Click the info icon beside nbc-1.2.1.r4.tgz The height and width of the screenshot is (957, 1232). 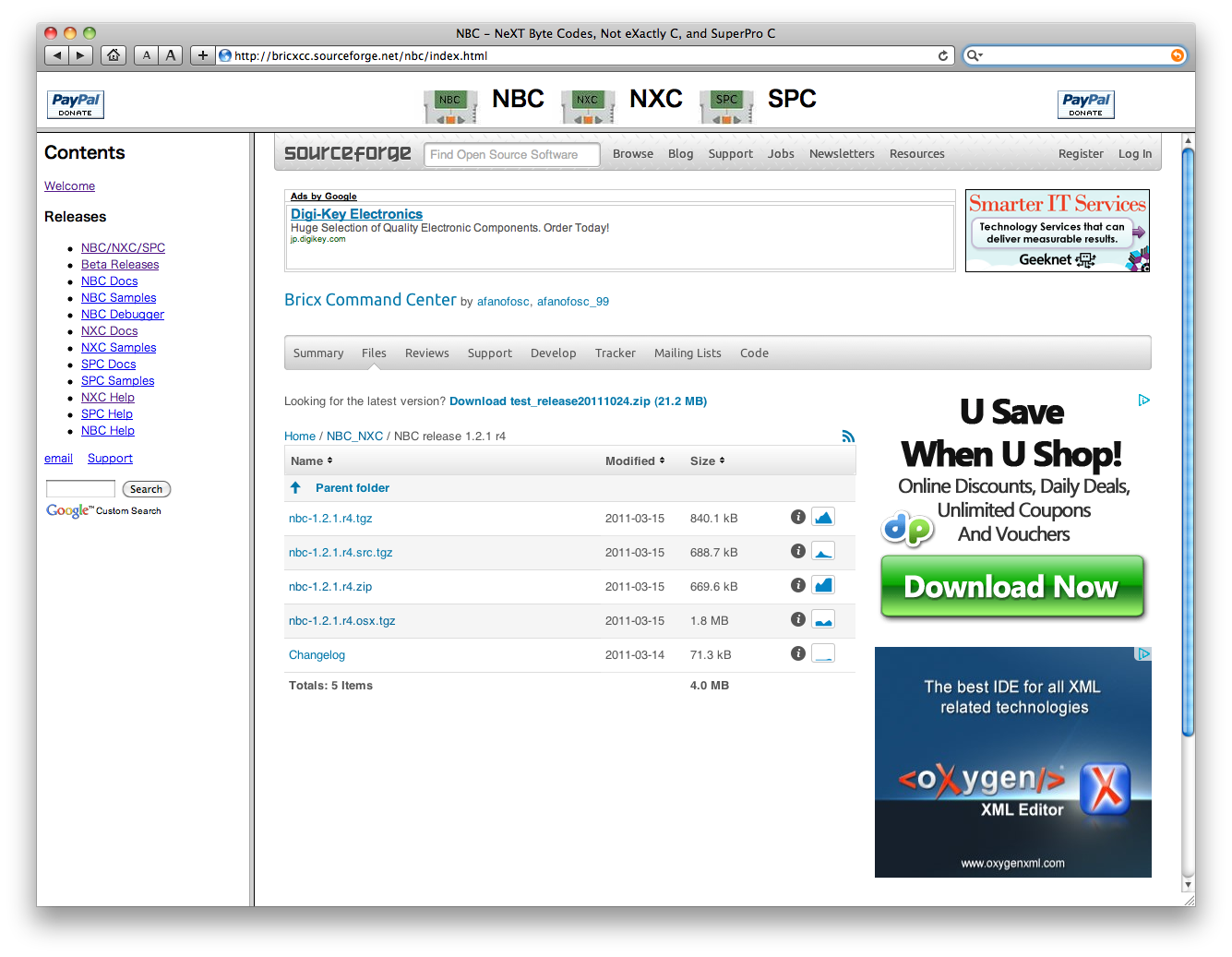click(x=798, y=517)
